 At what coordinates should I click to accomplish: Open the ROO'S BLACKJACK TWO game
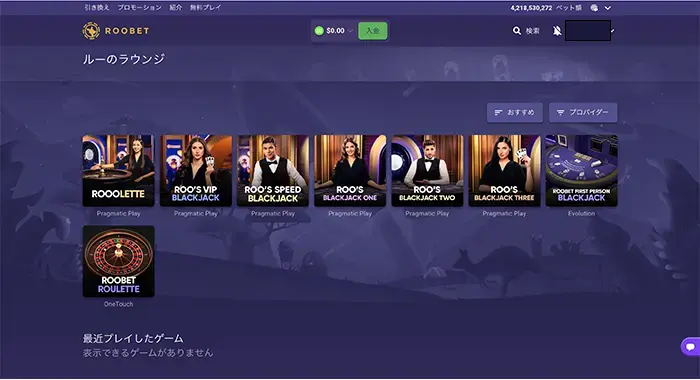click(427, 171)
